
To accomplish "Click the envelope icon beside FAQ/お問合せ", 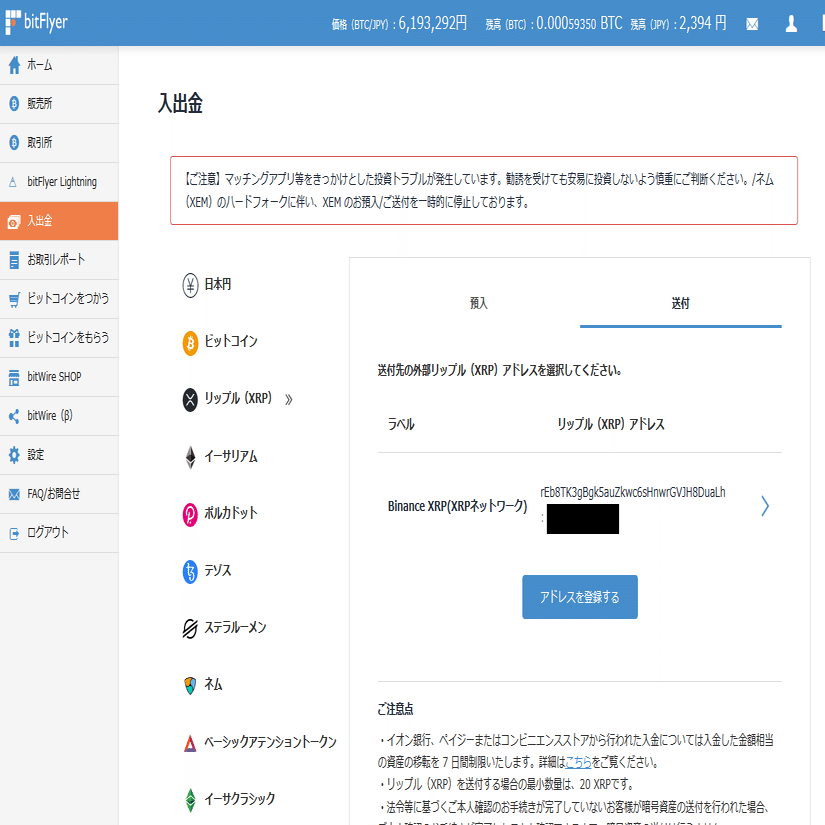I will pyautogui.click(x=14, y=494).
